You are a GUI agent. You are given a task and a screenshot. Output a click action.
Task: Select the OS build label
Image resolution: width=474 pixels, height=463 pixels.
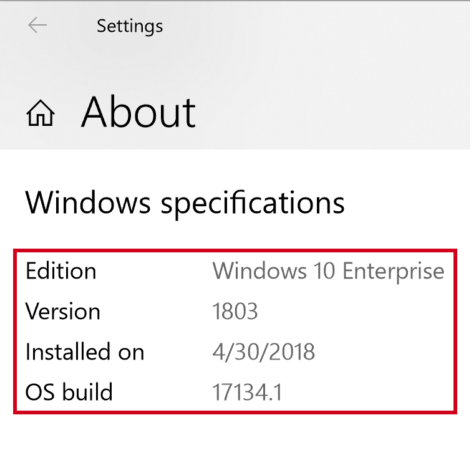(x=69, y=392)
